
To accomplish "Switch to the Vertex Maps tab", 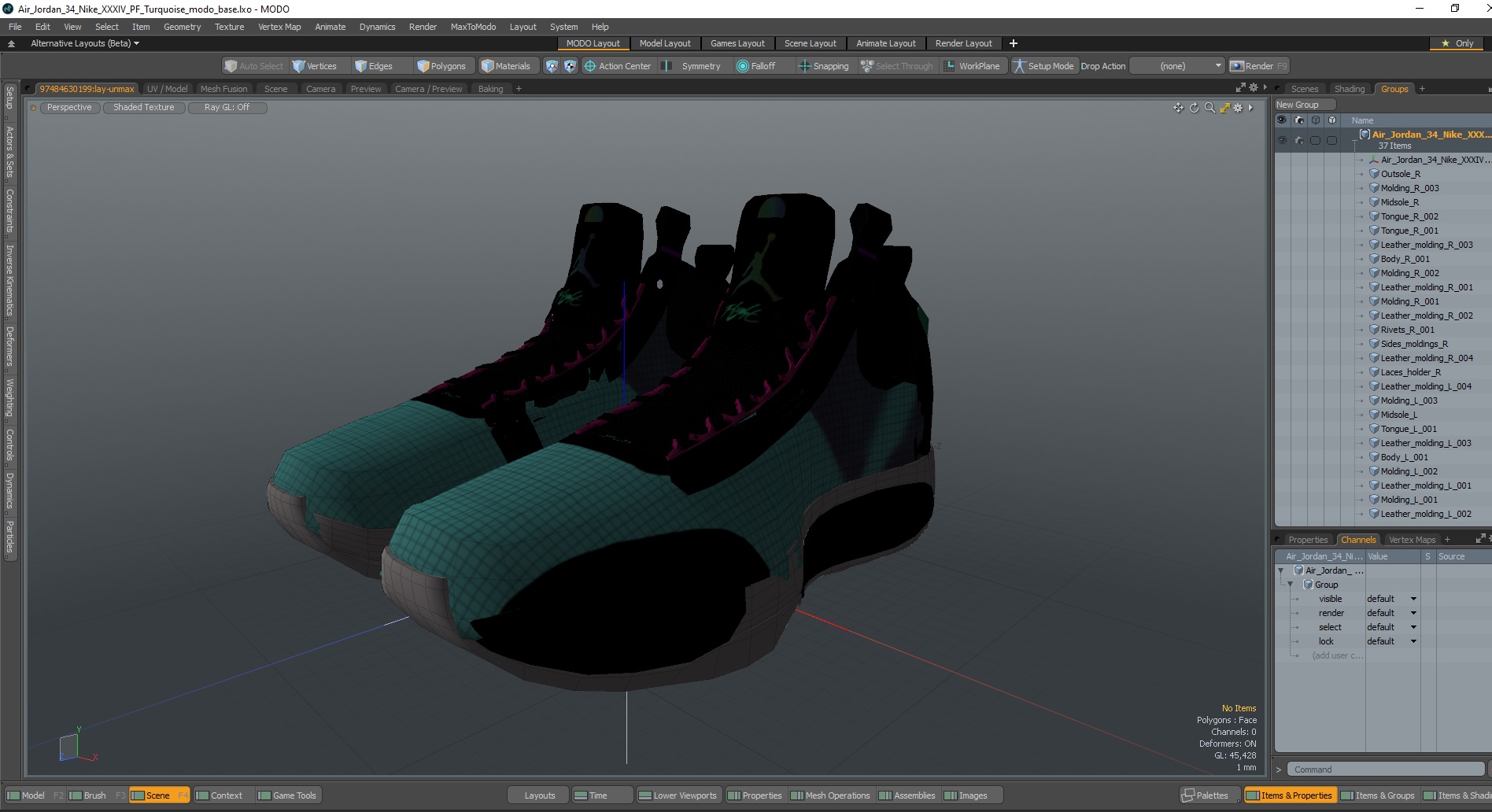I will coord(1412,540).
